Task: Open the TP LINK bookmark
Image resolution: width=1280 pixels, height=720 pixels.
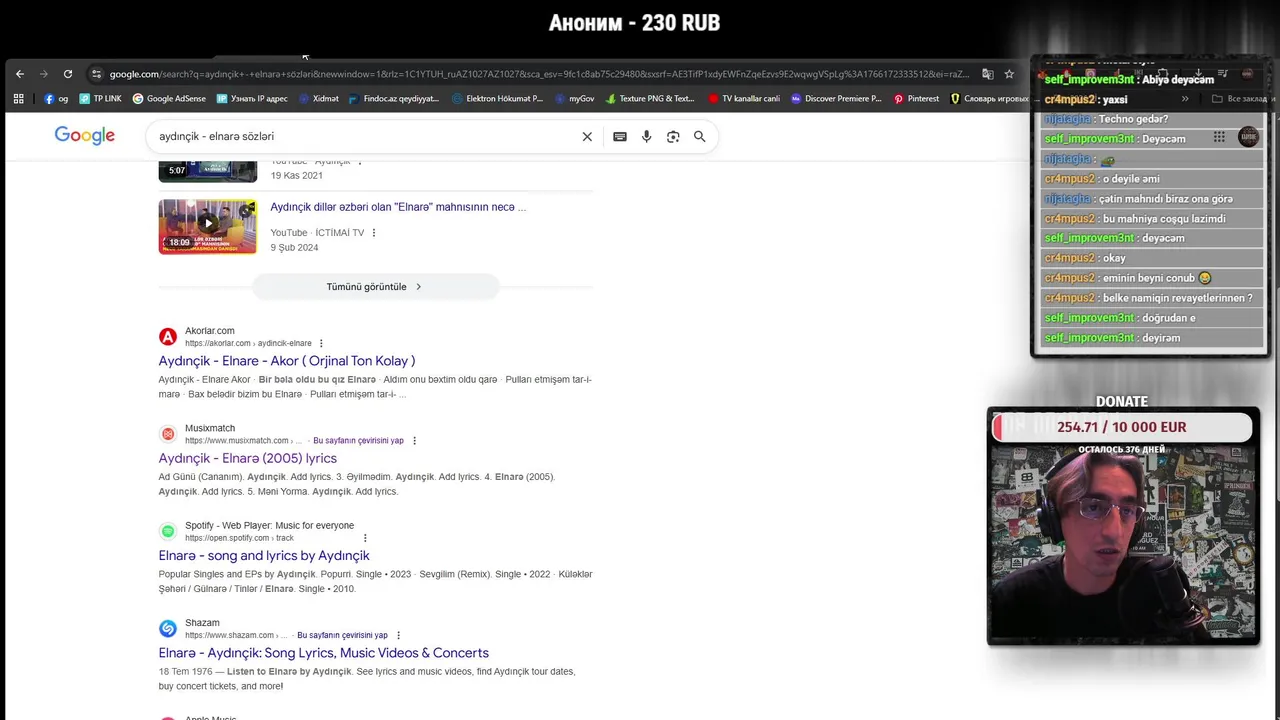Action: click(x=100, y=99)
